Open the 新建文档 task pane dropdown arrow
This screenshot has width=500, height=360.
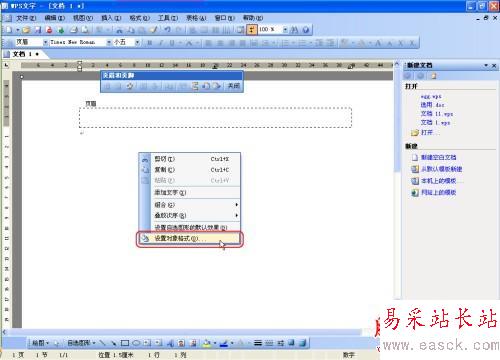[486, 65]
